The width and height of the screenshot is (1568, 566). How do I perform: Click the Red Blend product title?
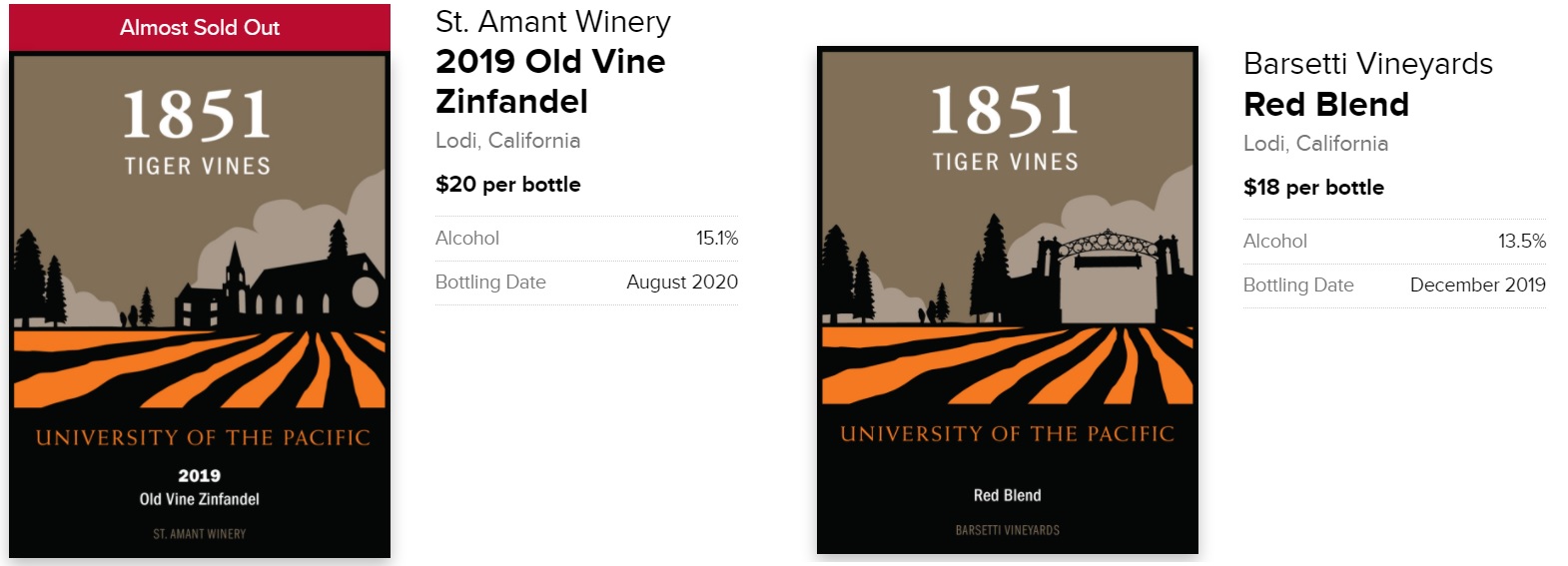(1325, 104)
